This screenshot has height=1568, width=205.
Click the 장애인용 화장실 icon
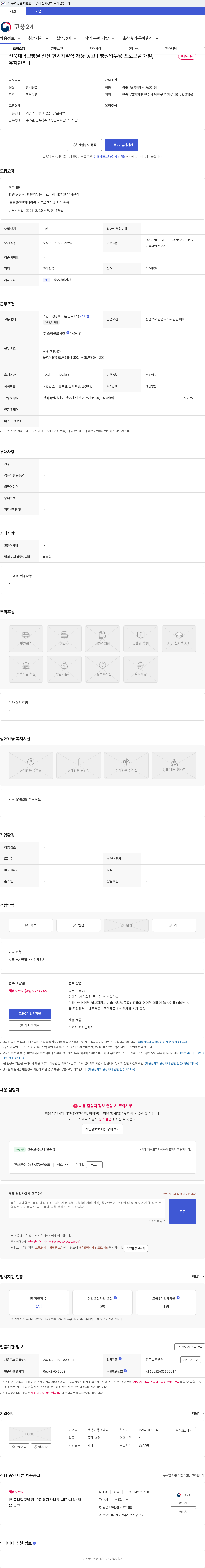(126, 765)
